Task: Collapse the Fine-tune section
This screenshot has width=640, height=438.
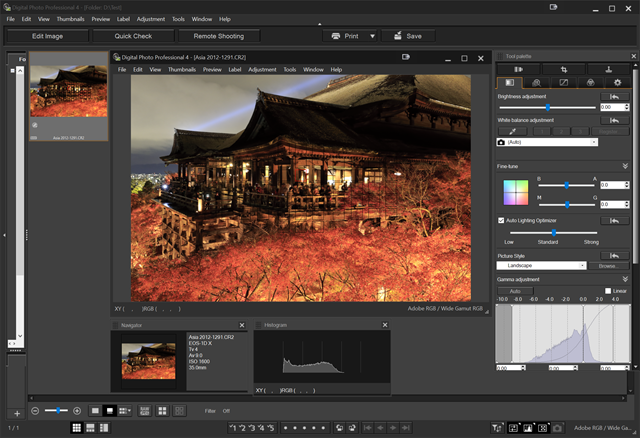Action: [x=625, y=166]
